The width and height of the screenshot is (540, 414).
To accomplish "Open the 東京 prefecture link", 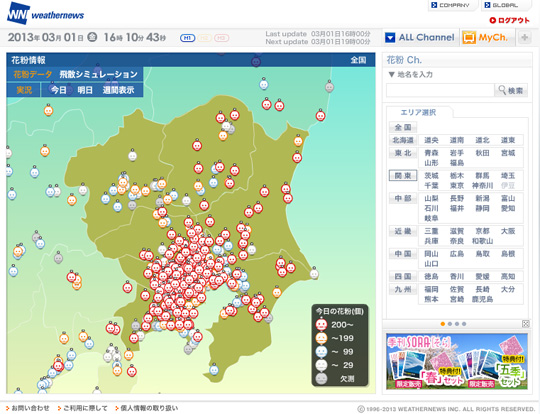I will pyautogui.click(x=457, y=186).
